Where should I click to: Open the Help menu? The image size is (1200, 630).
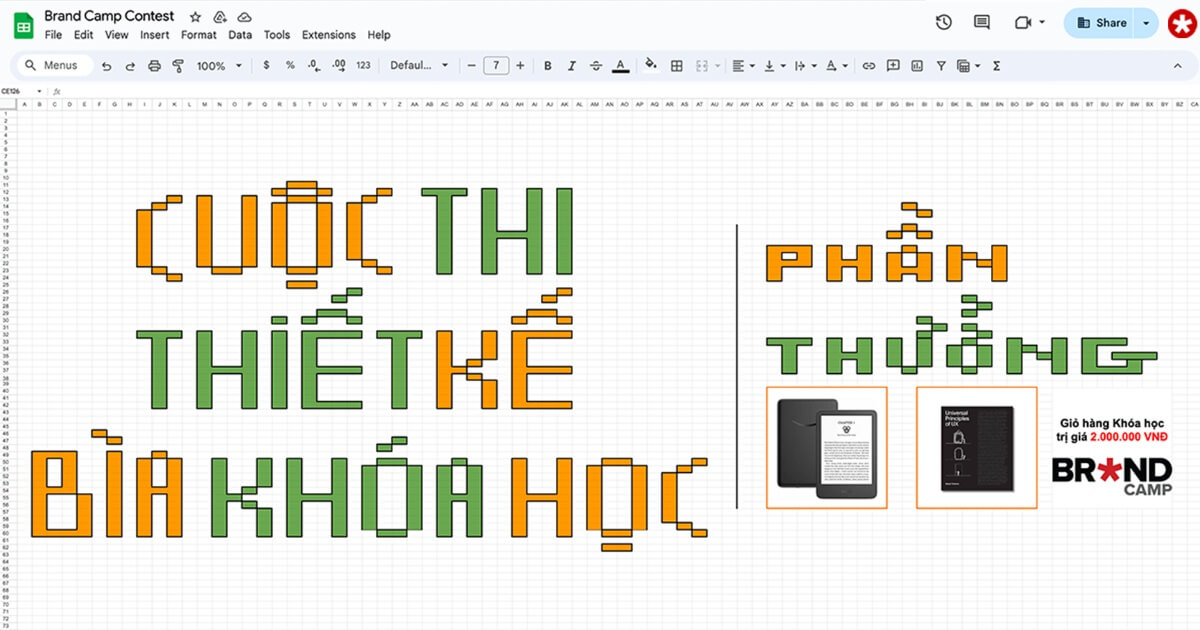click(x=379, y=35)
